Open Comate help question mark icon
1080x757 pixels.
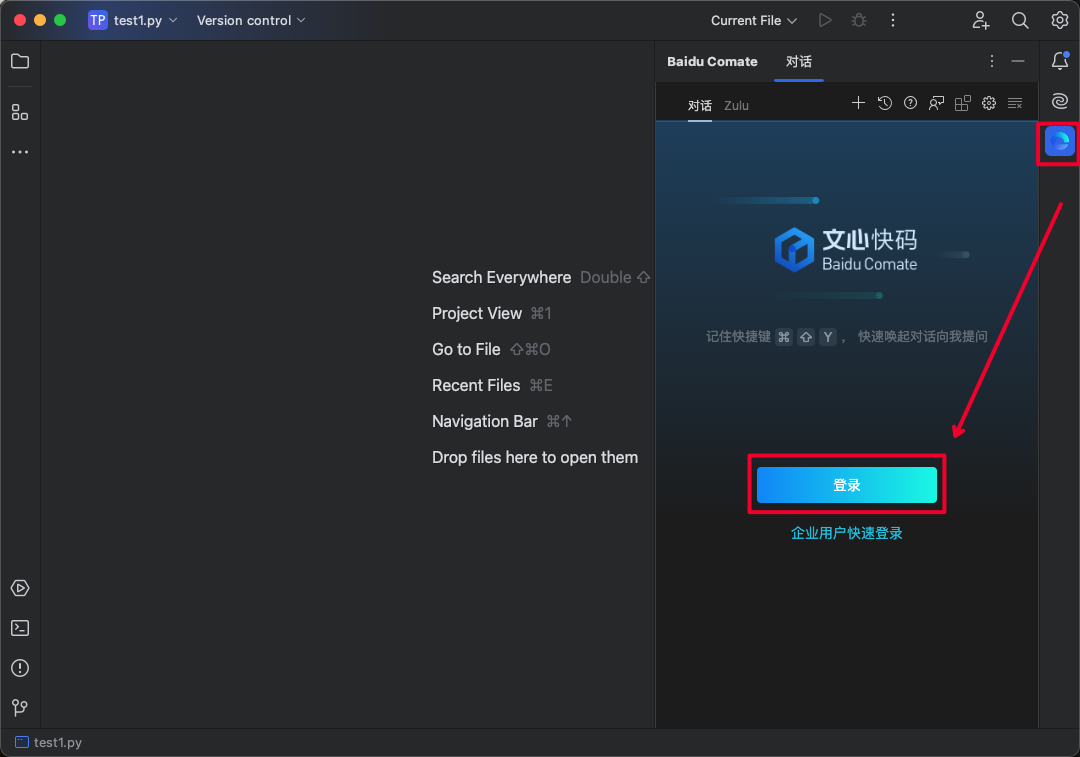(x=911, y=103)
